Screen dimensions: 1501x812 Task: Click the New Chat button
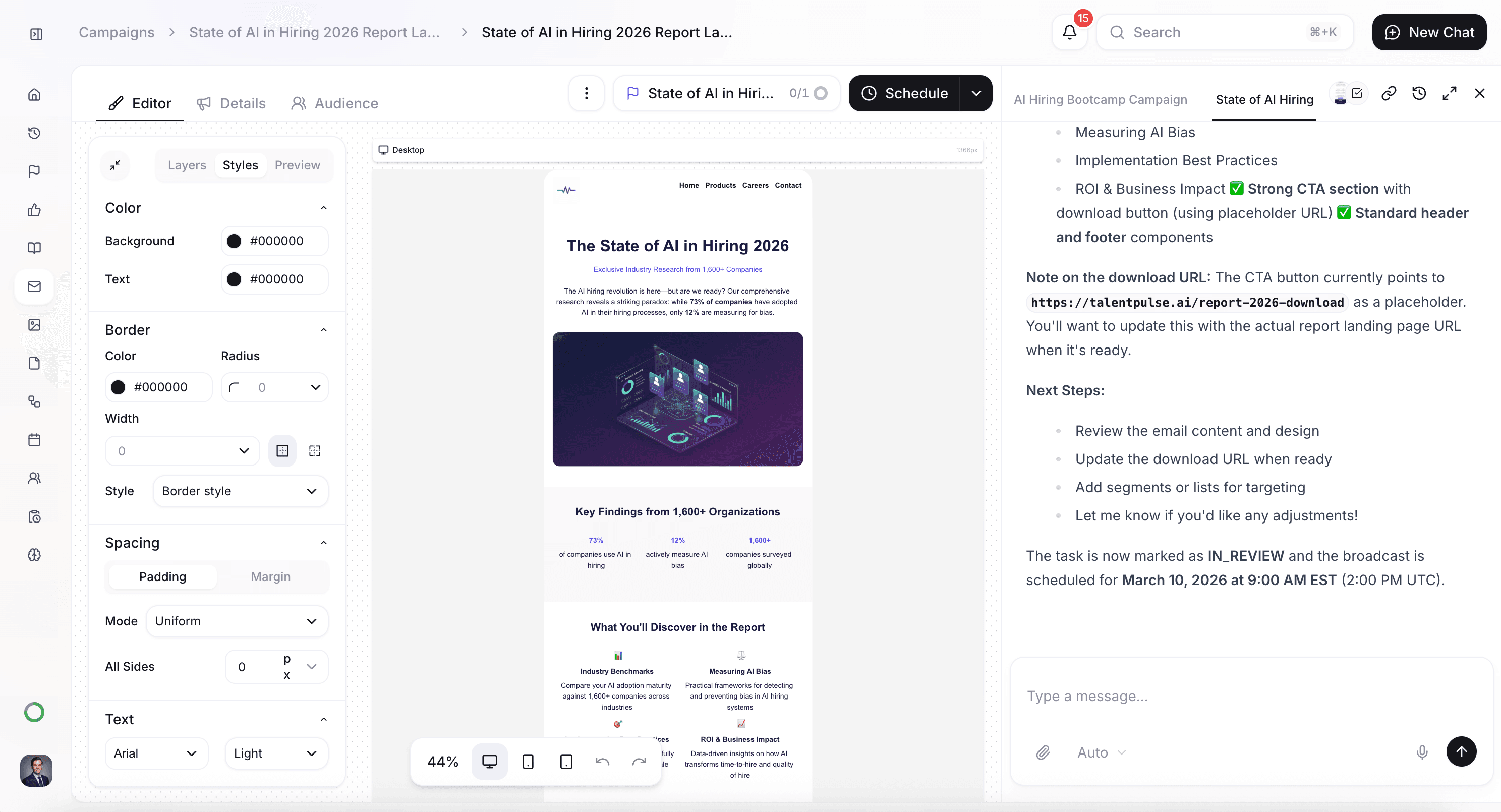[1429, 33]
